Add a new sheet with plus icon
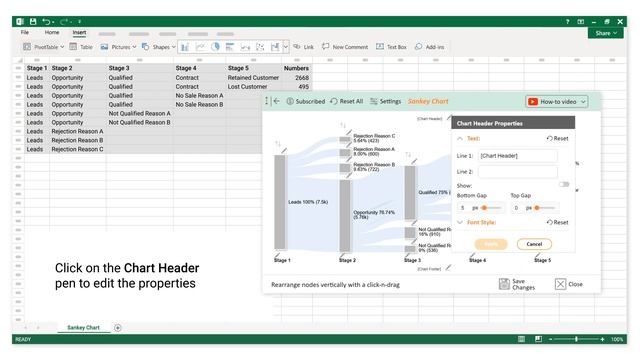This screenshot has height=360, width=640. tap(118, 328)
